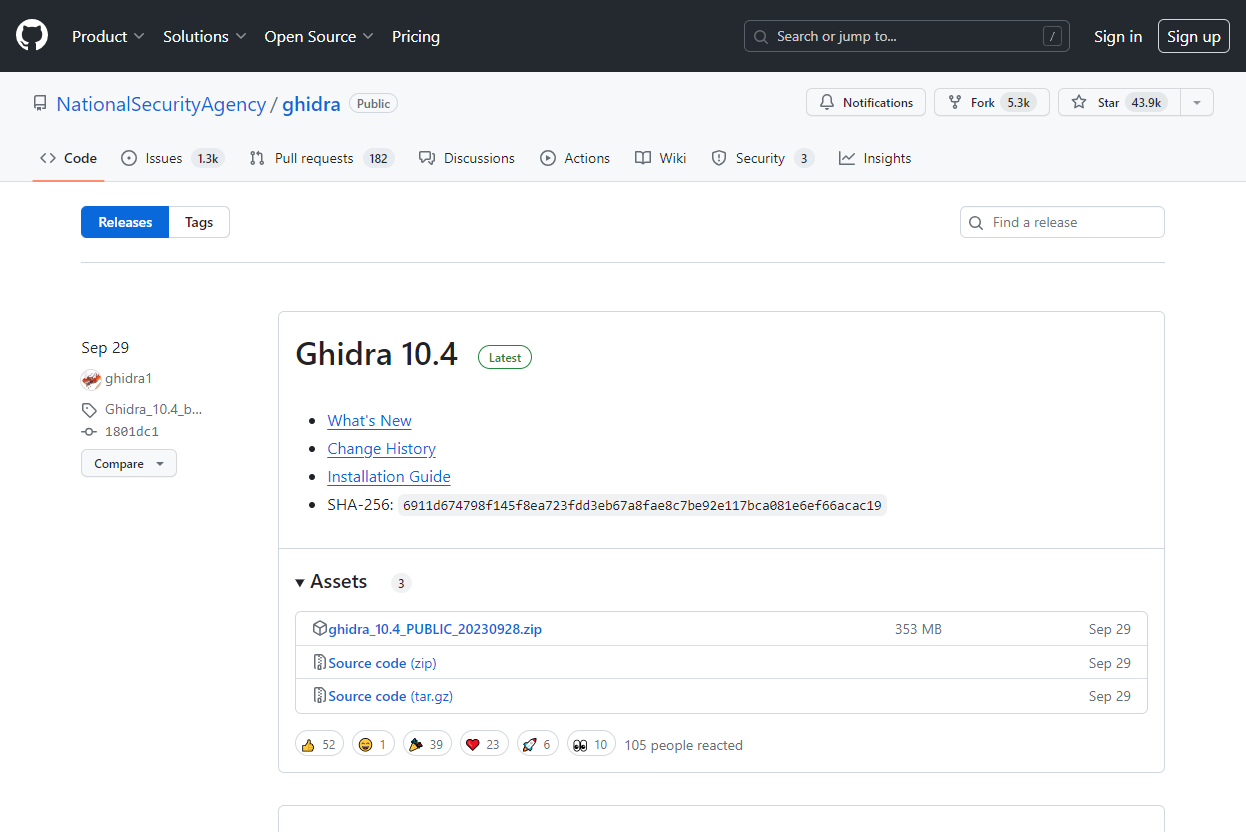Open the Discussions tab

467,158
